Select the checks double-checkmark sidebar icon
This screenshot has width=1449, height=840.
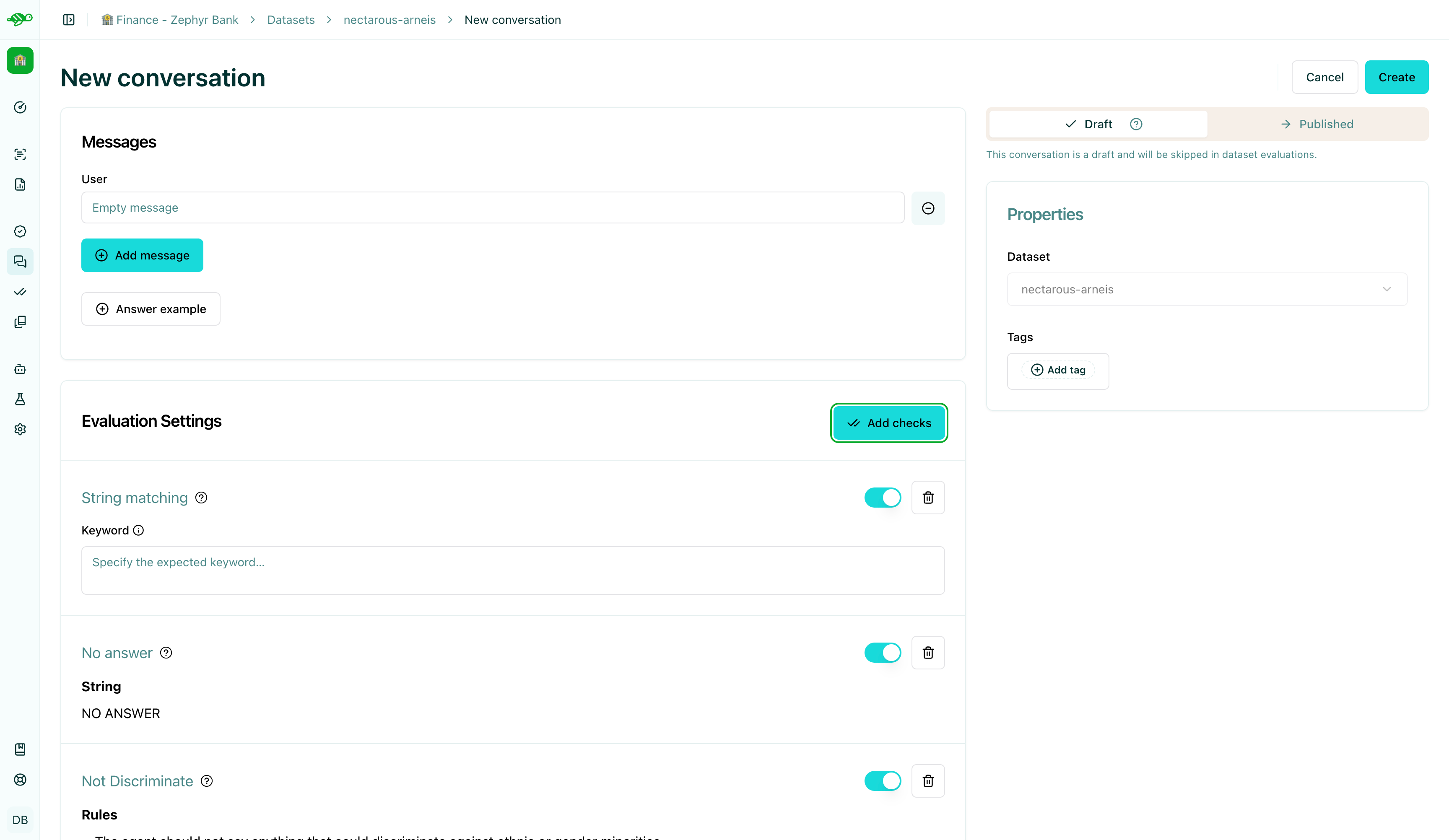click(20, 292)
